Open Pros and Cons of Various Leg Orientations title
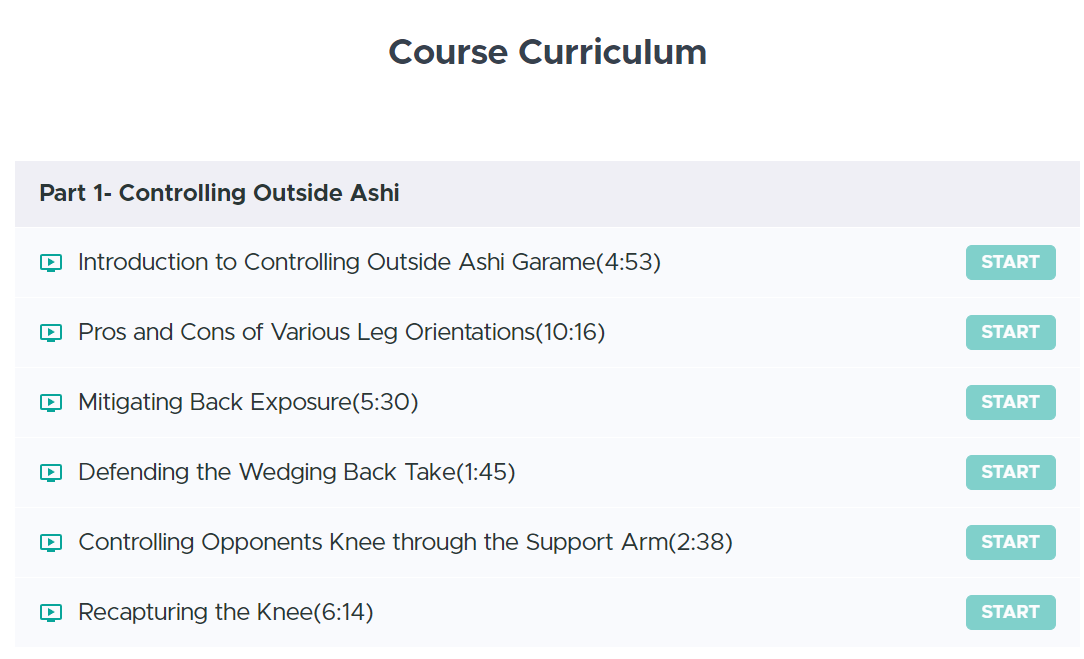 [x=341, y=332]
